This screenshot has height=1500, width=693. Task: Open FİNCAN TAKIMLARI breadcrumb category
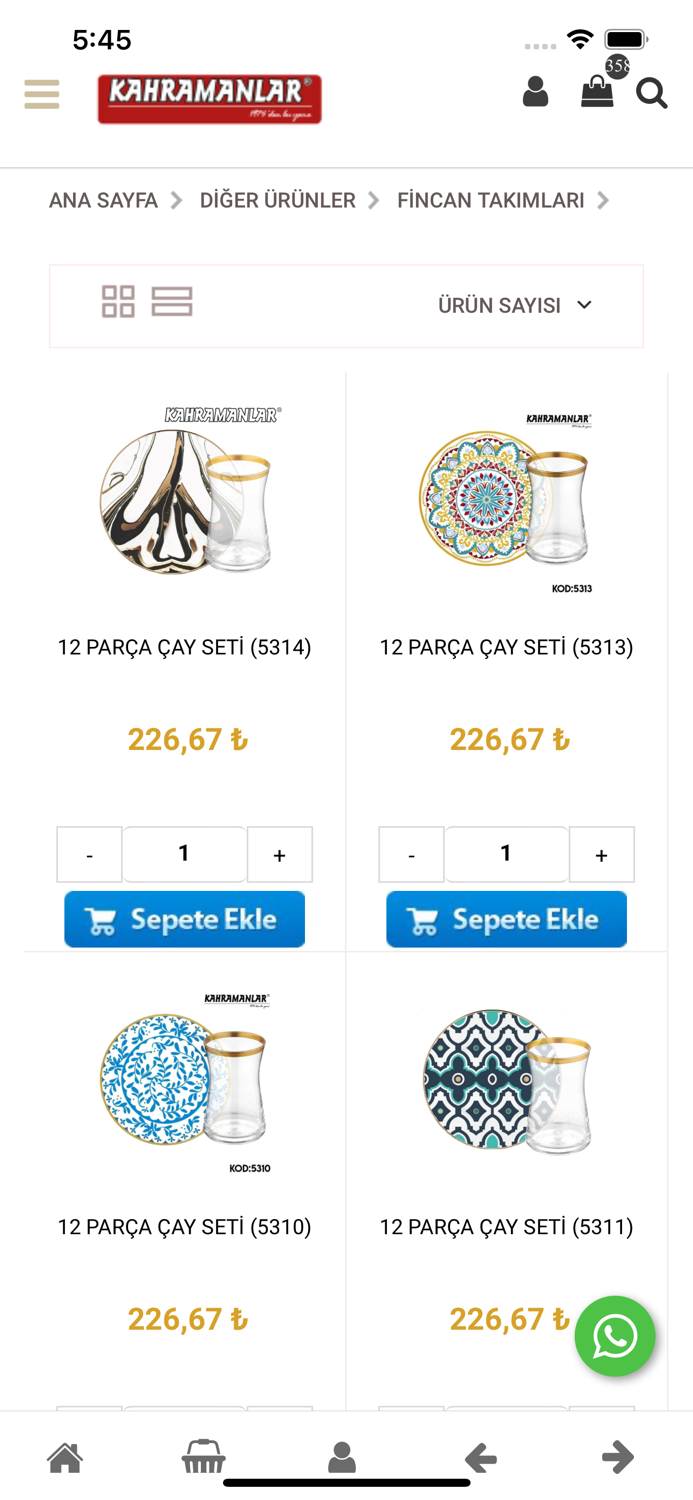(x=490, y=200)
